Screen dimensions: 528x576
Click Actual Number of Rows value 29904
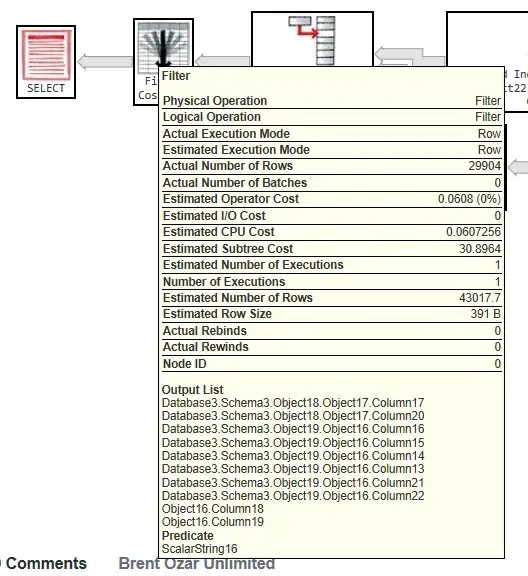[x=484, y=166]
